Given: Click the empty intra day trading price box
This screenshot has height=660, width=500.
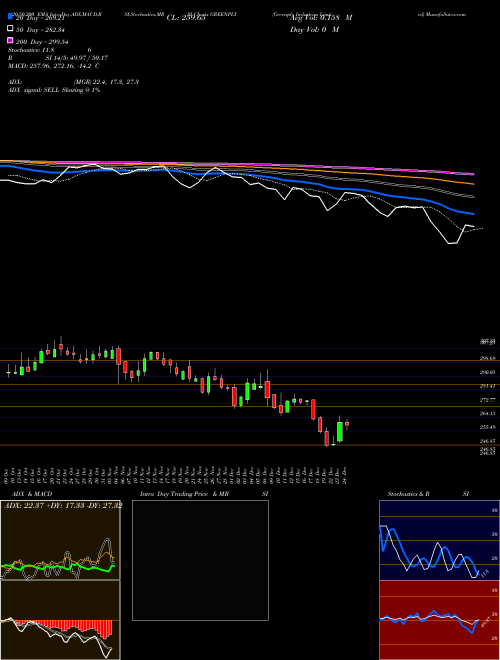Looking at the screenshot, I should (200, 560).
